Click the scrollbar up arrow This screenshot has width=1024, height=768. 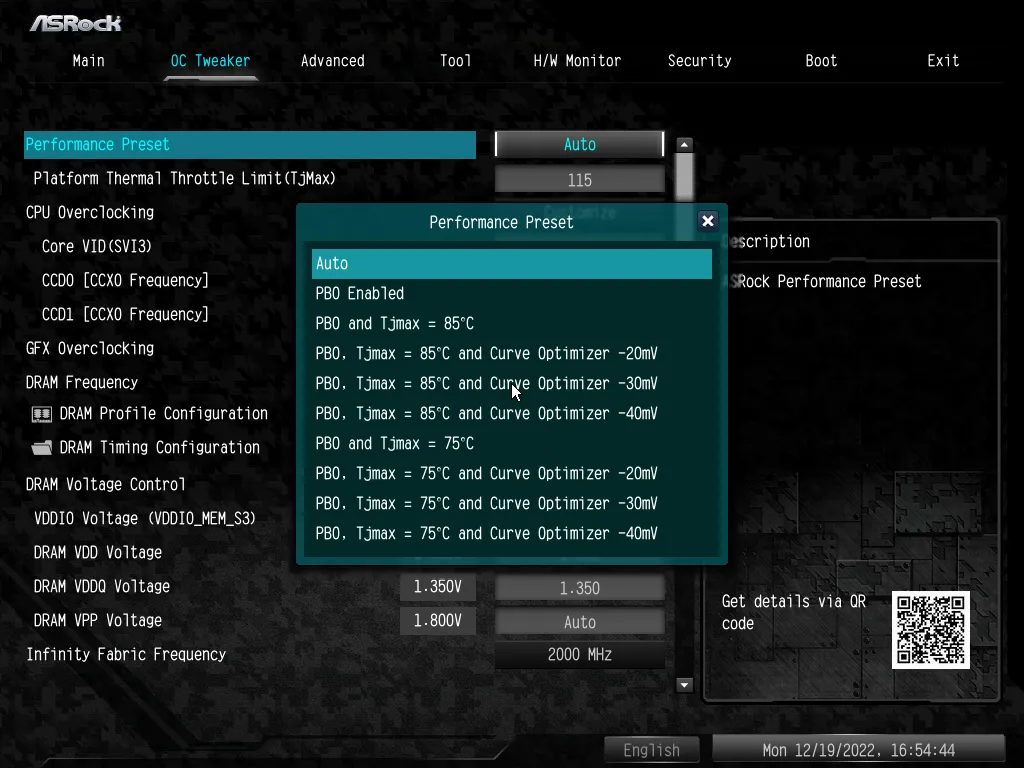684,145
